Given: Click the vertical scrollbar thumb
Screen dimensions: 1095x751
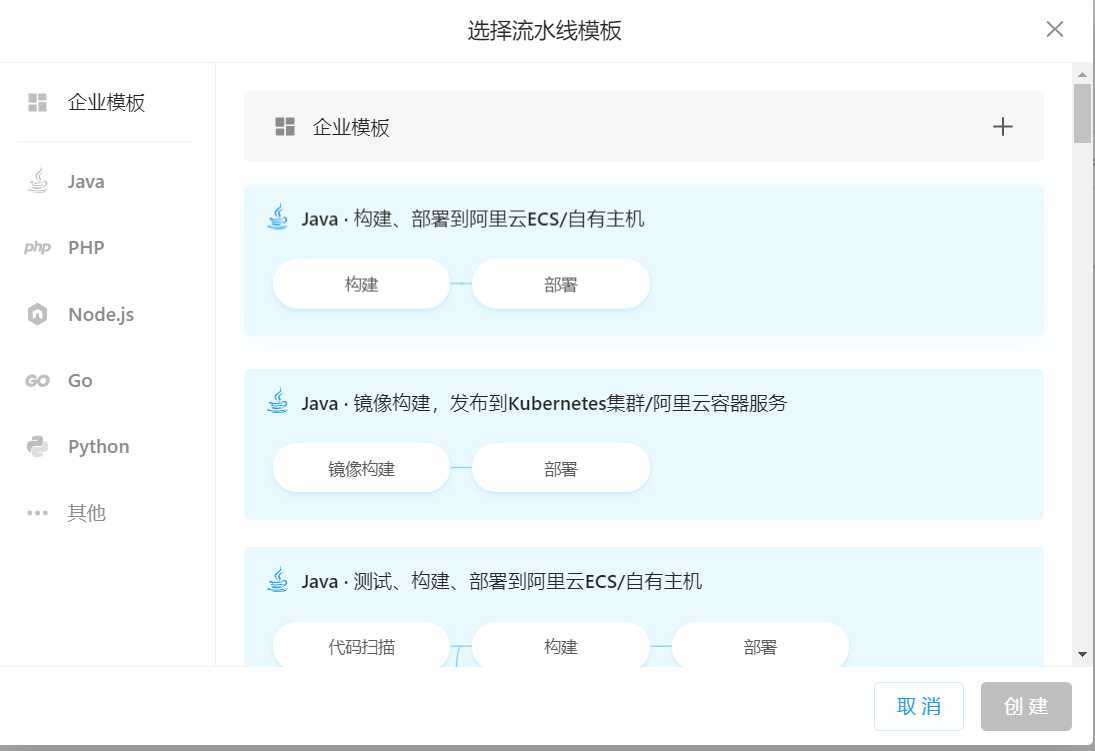Looking at the screenshot, I should click(x=1082, y=113).
